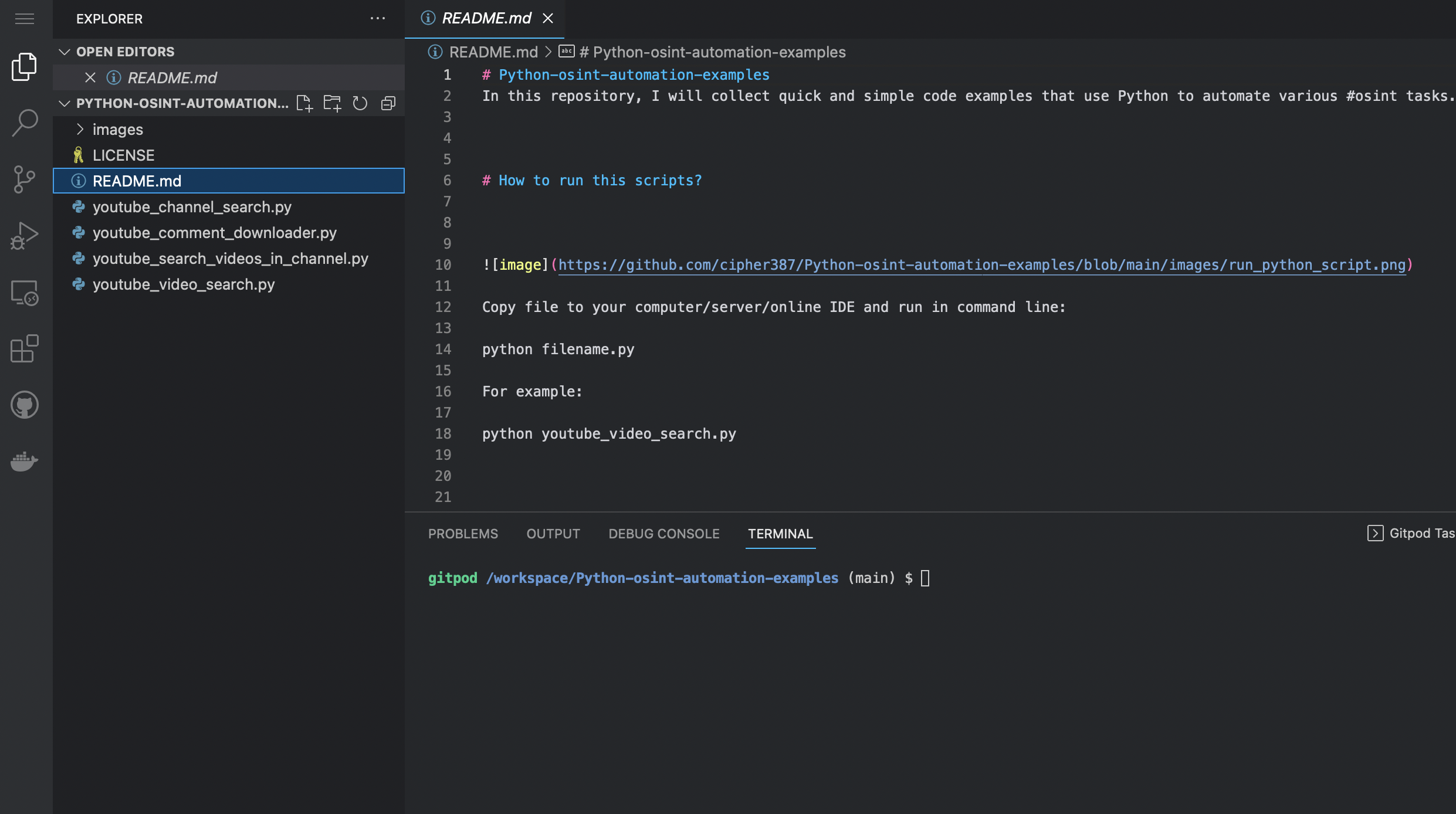This screenshot has width=1456, height=814.
Task: Open youtube_comment_downloader.py
Action: 229,232
